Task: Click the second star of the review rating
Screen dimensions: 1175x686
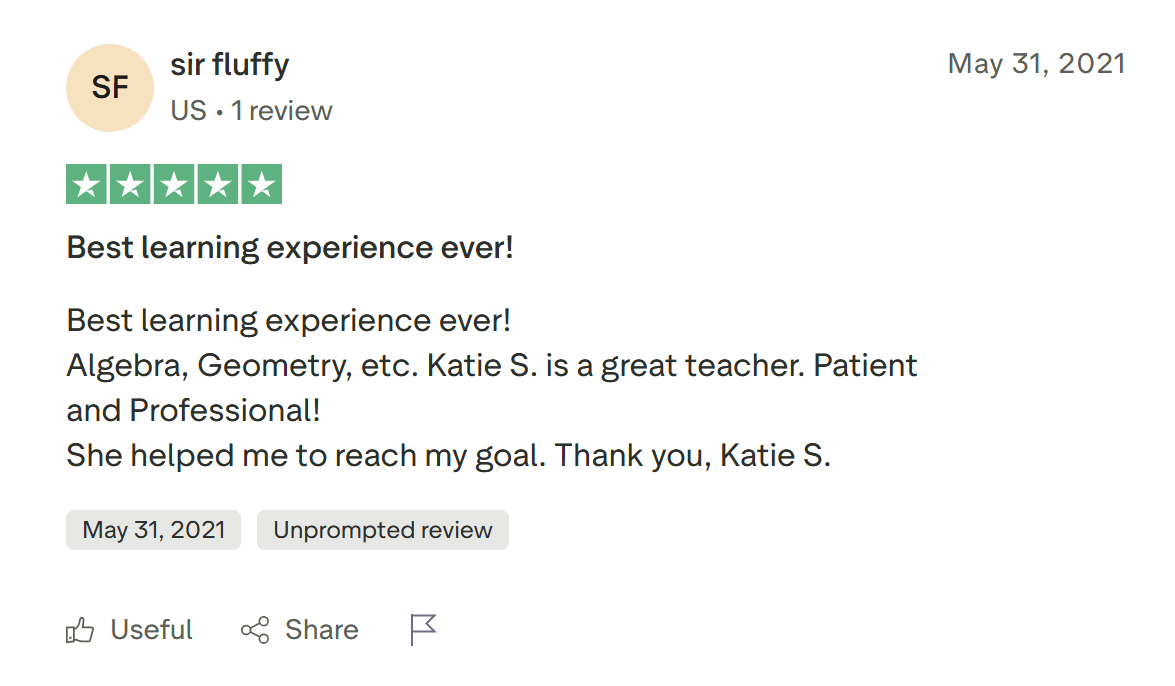Action: coord(130,183)
